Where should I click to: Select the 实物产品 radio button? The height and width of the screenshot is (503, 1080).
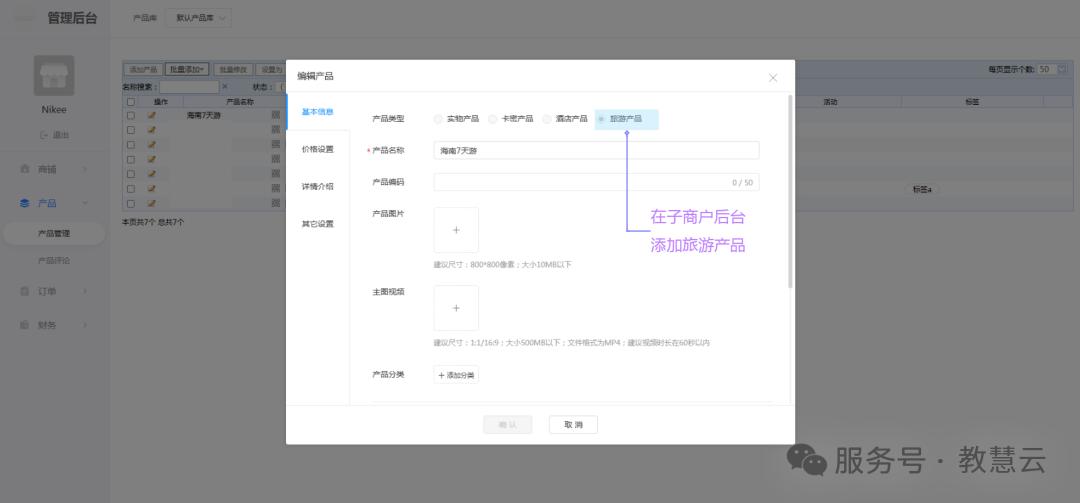pyautogui.click(x=439, y=119)
